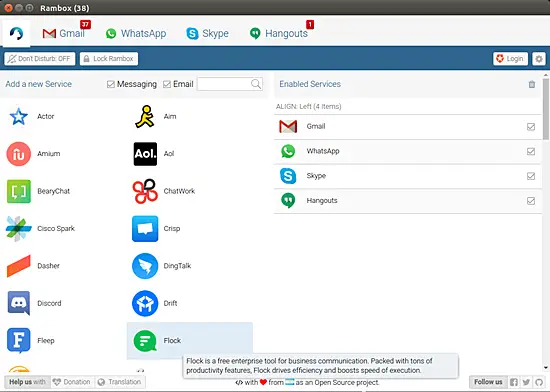Add the Actor service icon

pyautogui.click(x=19, y=116)
